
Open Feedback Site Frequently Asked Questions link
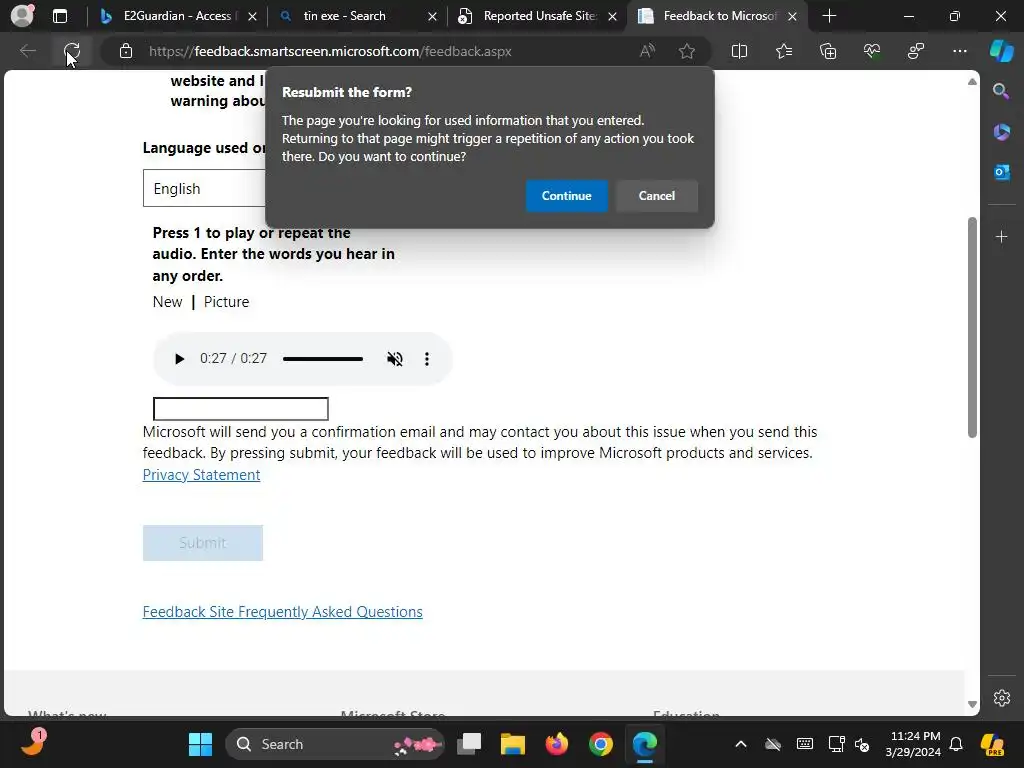click(282, 612)
